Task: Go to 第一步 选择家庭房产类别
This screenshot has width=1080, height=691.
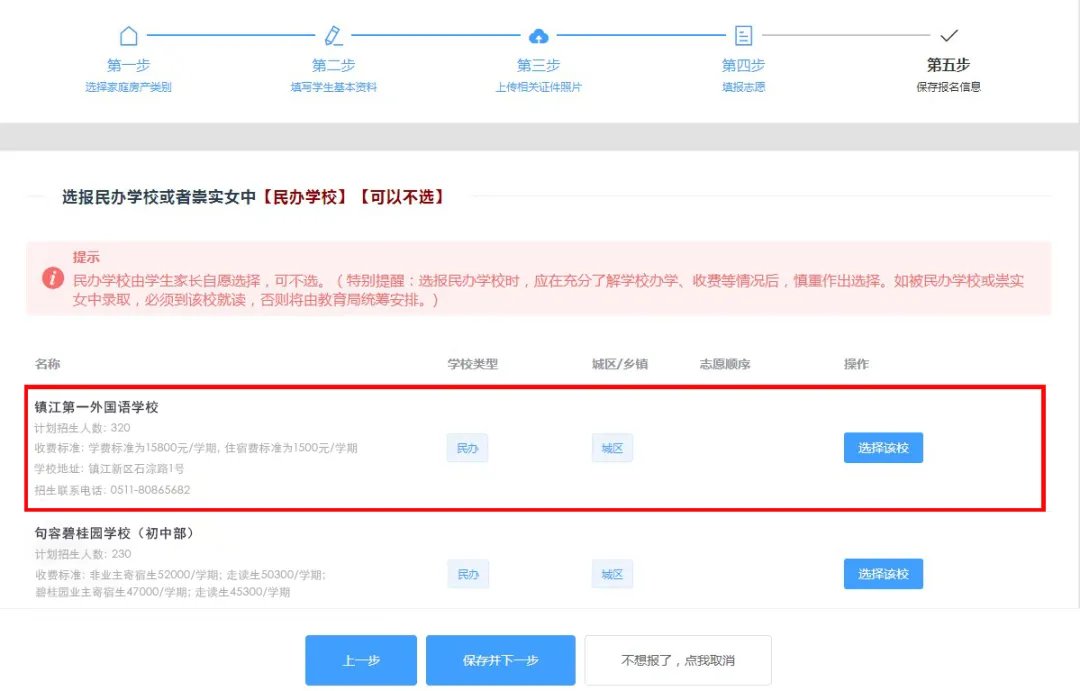Action: pos(128,74)
